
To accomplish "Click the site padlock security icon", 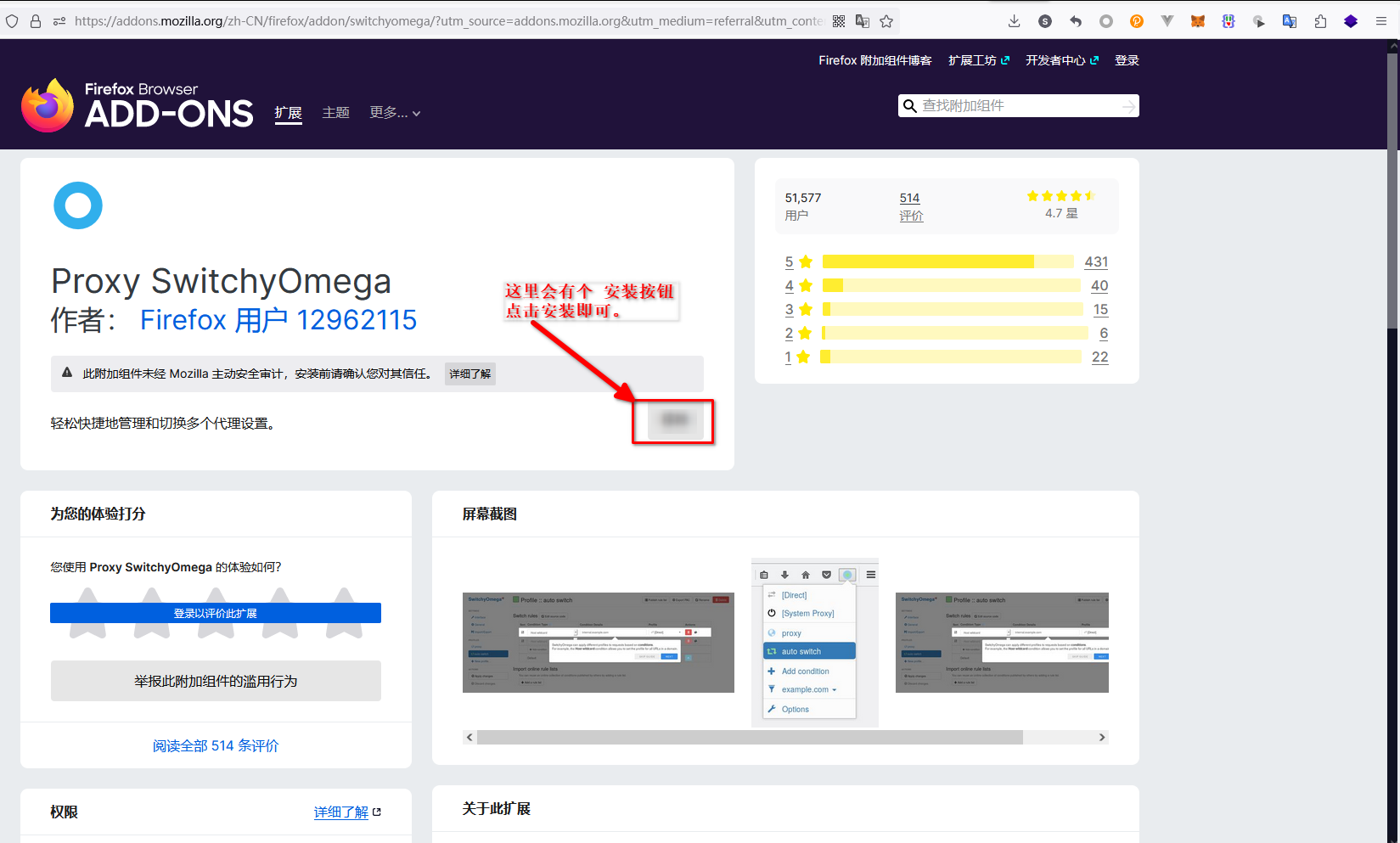I will point(36,21).
